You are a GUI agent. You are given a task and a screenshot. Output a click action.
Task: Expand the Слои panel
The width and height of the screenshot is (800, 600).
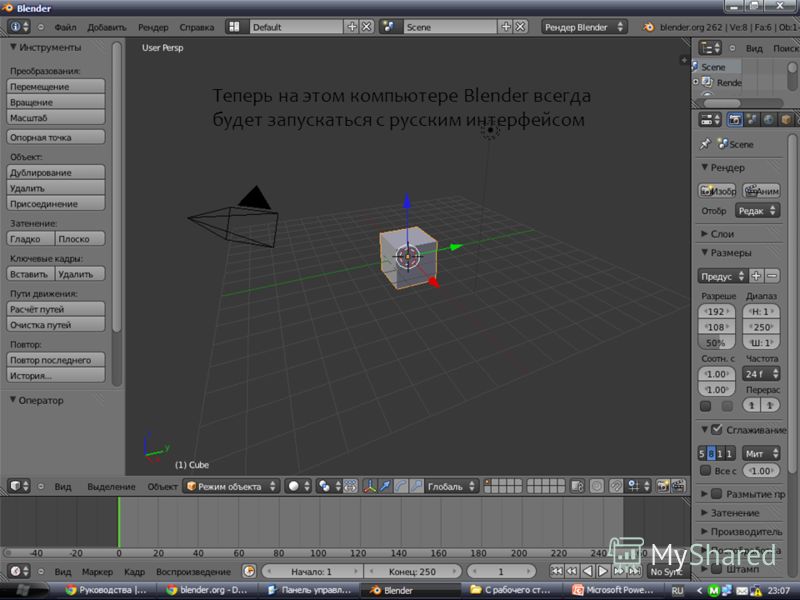click(705, 234)
